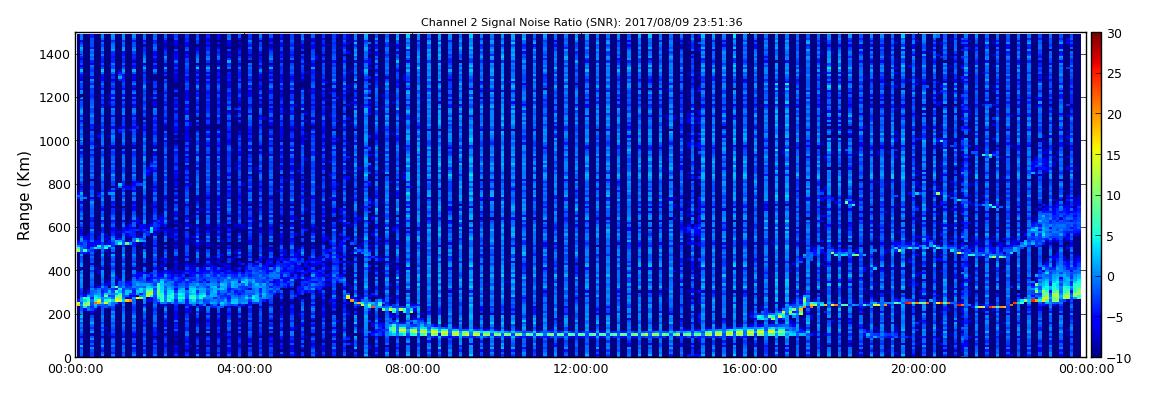
Task: Click the dark blue bottom of the colorbar
Action: click(x=1096, y=351)
